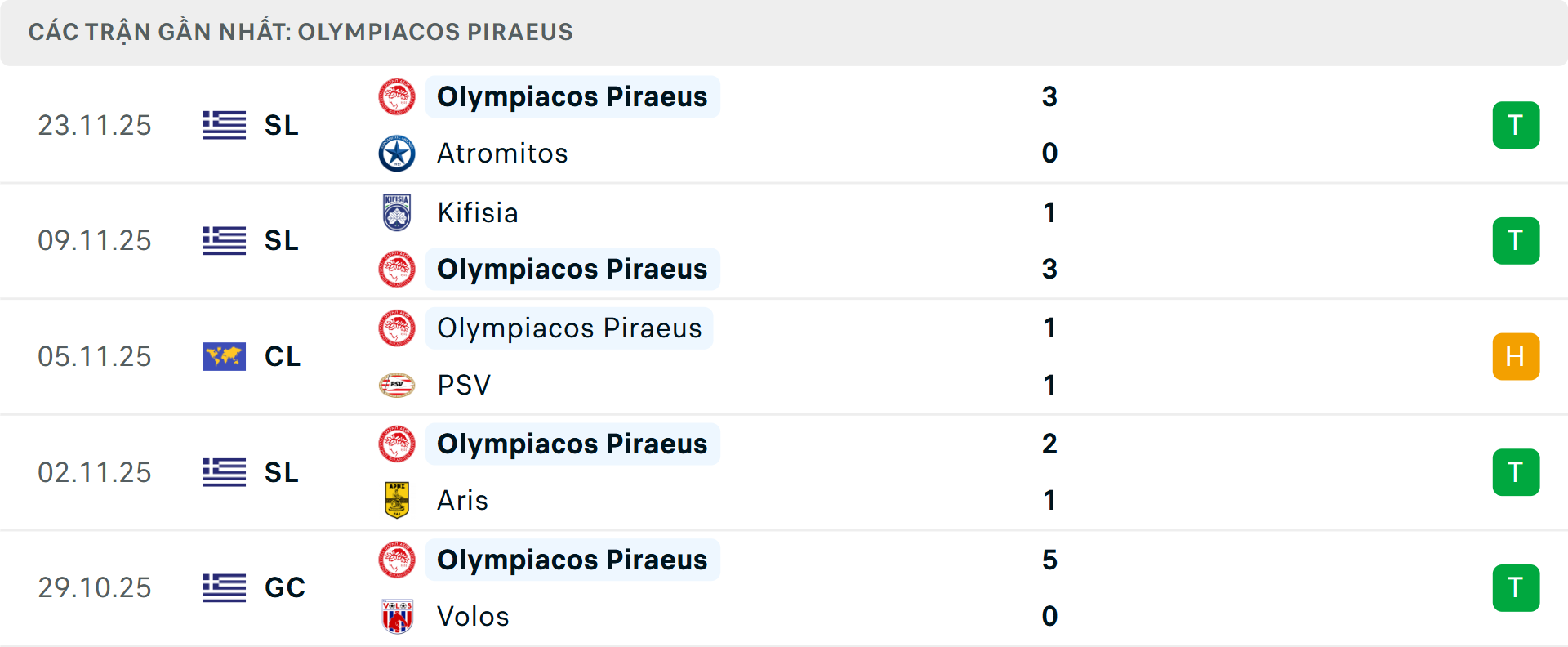1568x647 pixels.
Task: Click the Champions League globe icon
Action: coord(224,356)
